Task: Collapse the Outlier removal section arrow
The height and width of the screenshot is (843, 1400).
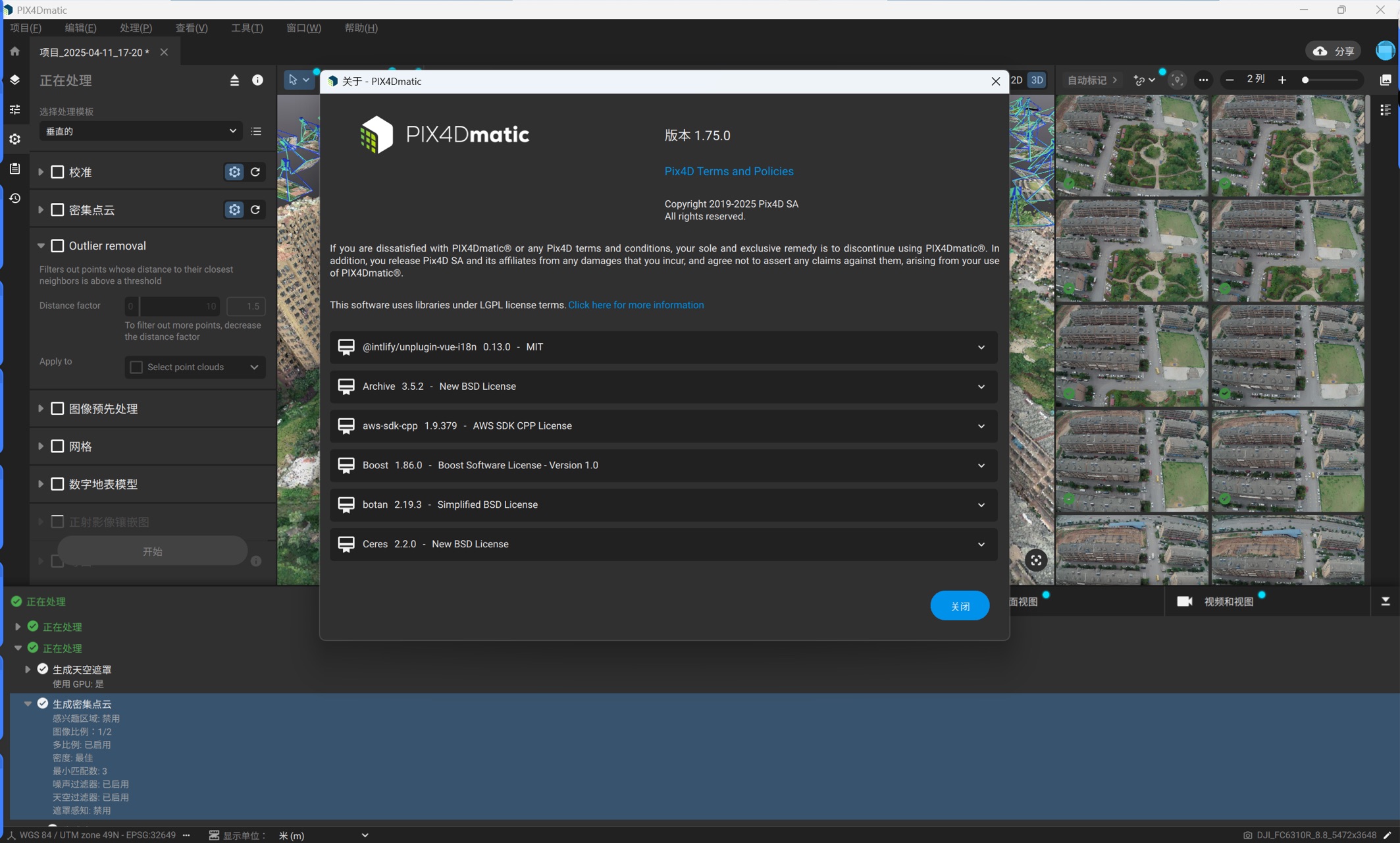Action: tap(41, 246)
